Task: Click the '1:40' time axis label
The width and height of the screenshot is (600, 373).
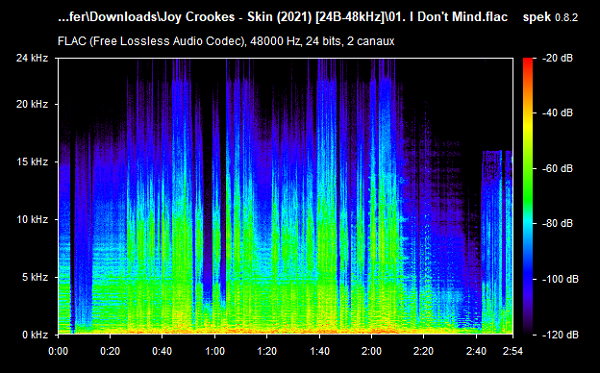Action: (319, 351)
